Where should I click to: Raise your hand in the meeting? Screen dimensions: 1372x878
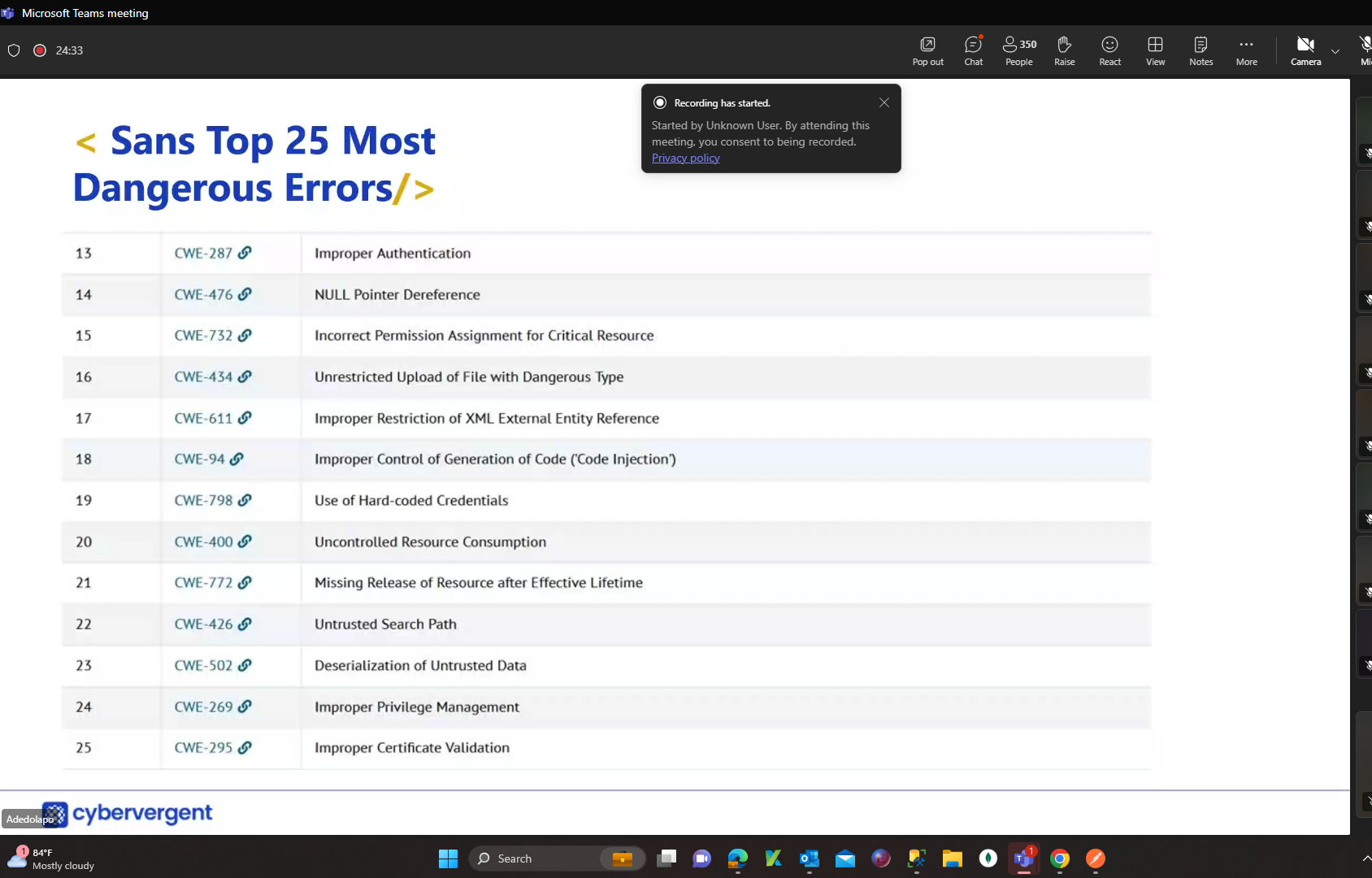coord(1064,50)
